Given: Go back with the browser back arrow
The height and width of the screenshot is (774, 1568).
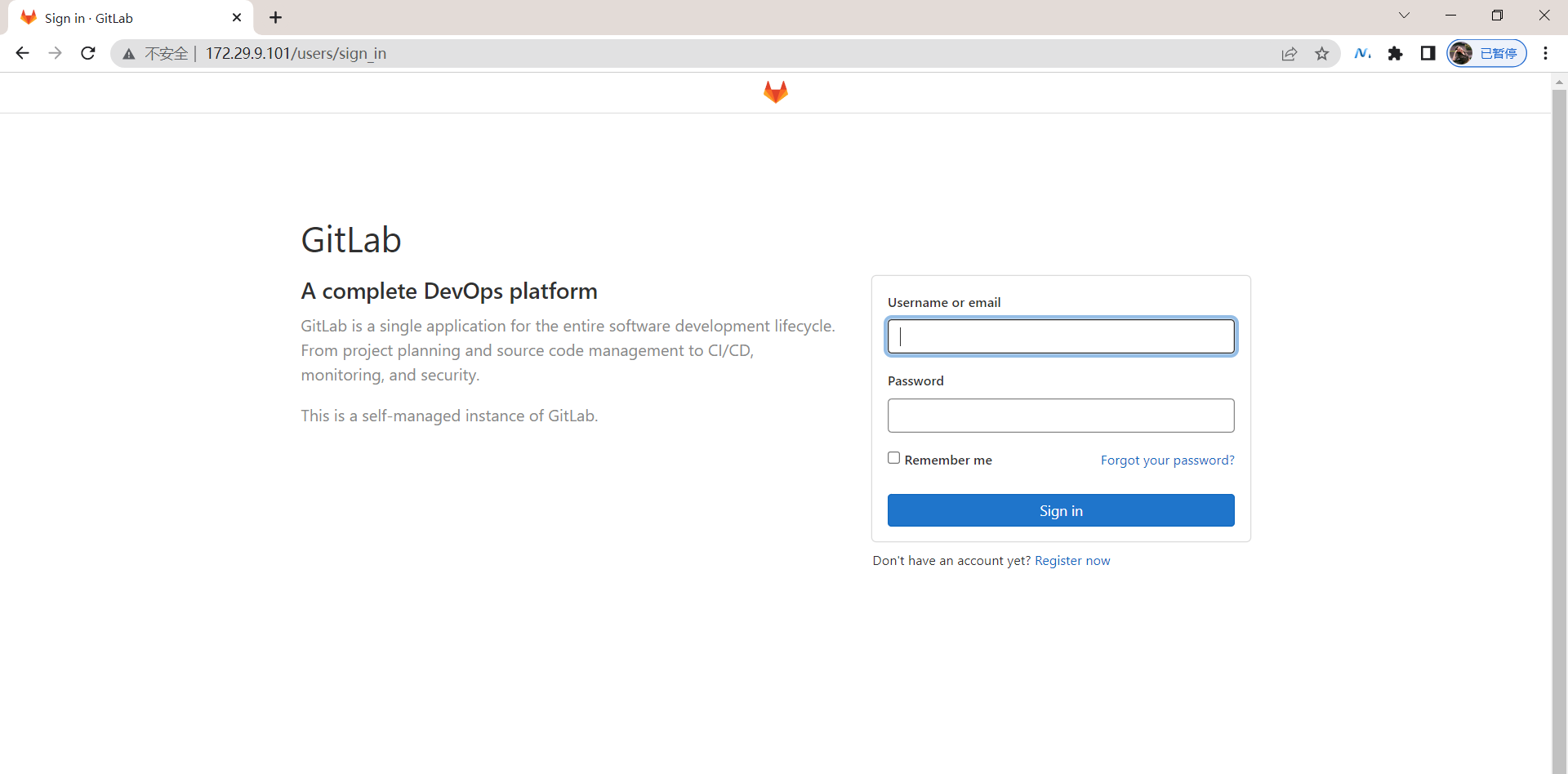Looking at the screenshot, I should click(22, 53).
